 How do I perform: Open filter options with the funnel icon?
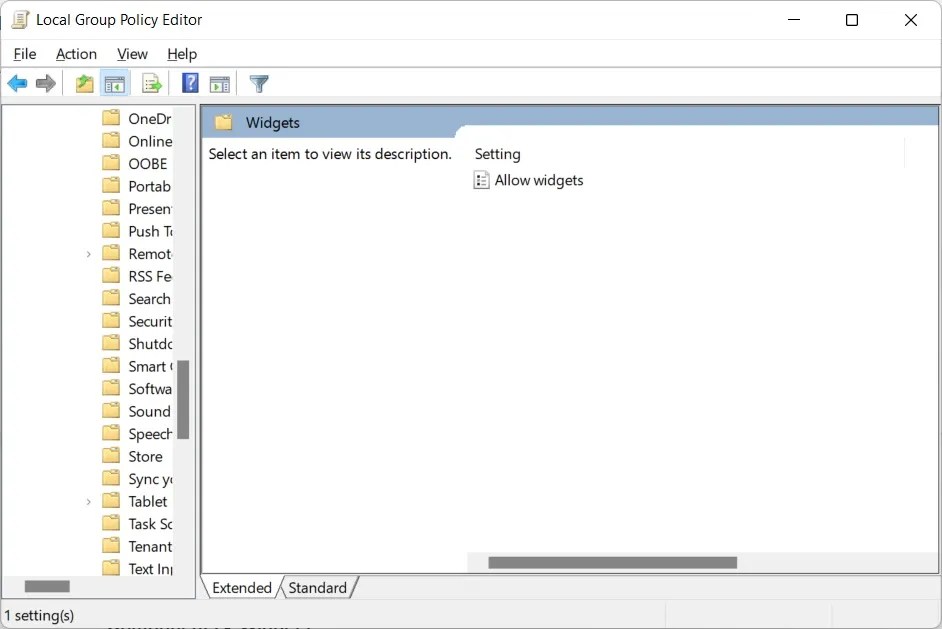[x=259, y=83]
